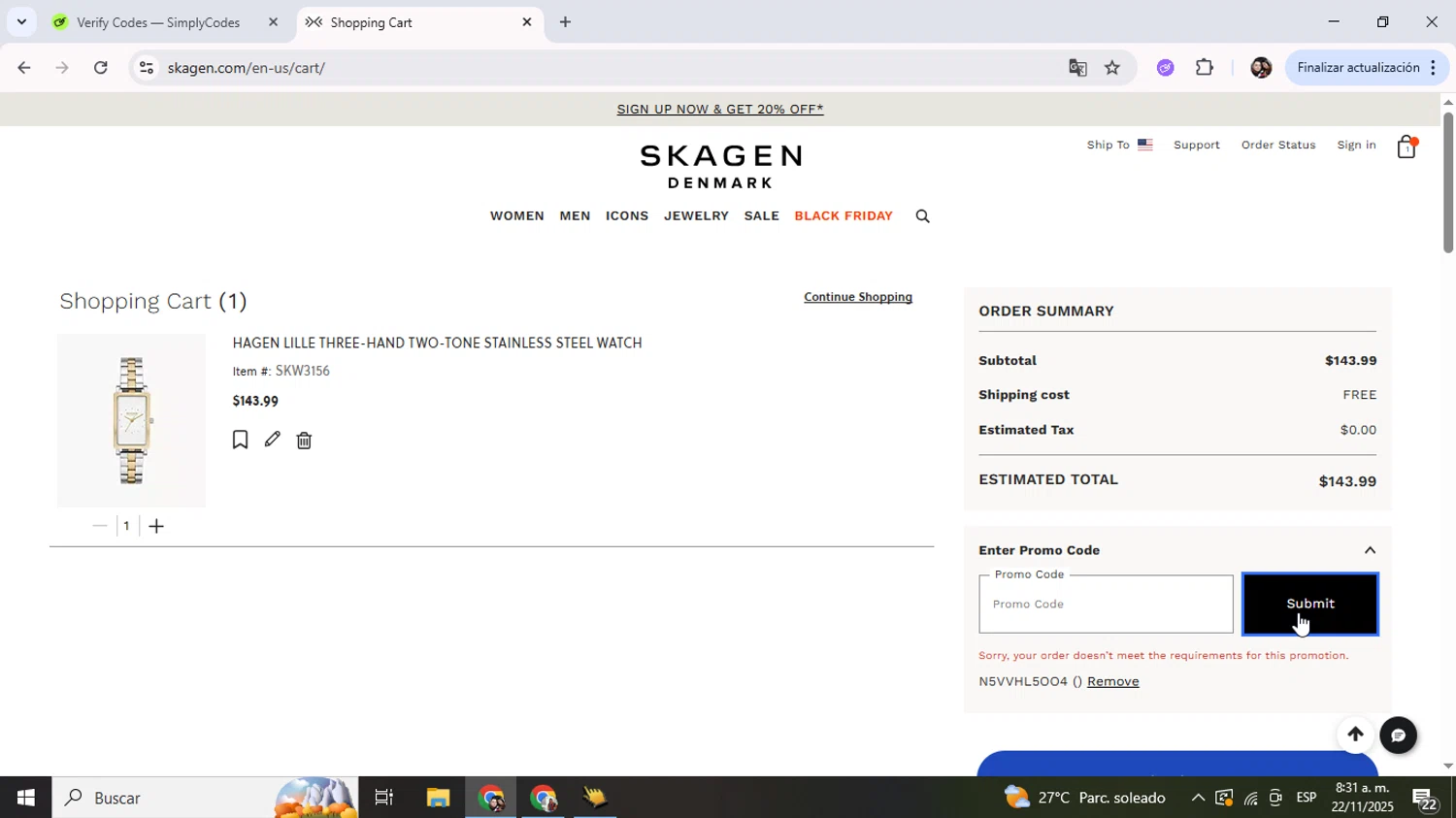This screenshot has width=1456, height=818.
Task: Open the ICONS menu
Action: click(627, 215)
